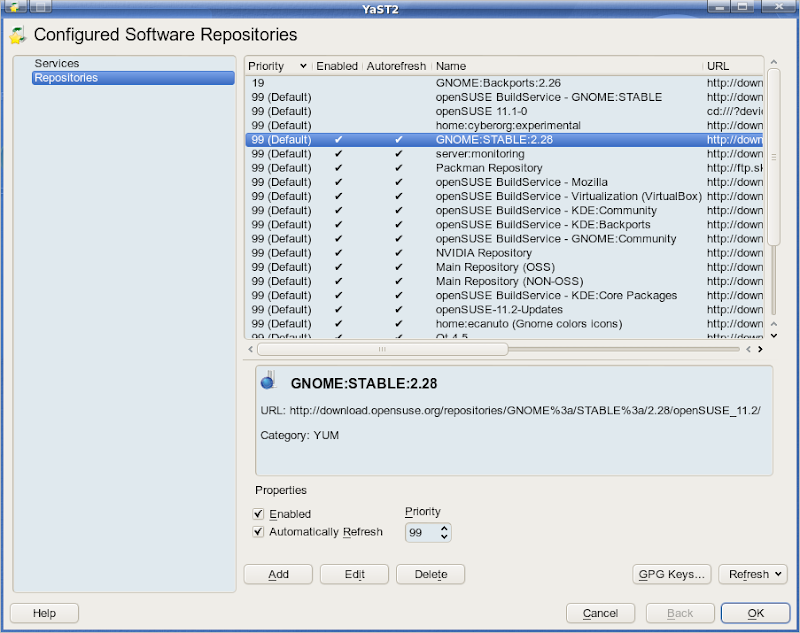Click the vertical scrollbar thumb of the repository list
The width and height of the screenshot is (800, 633).
pos(774,157)
